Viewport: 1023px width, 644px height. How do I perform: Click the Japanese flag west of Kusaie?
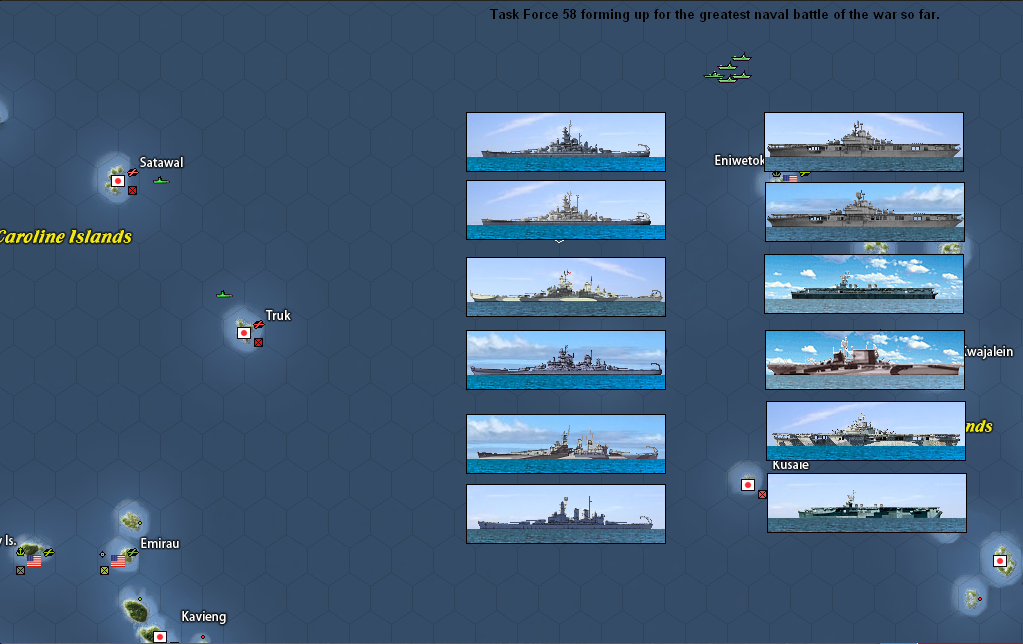(x=747, y=485)
